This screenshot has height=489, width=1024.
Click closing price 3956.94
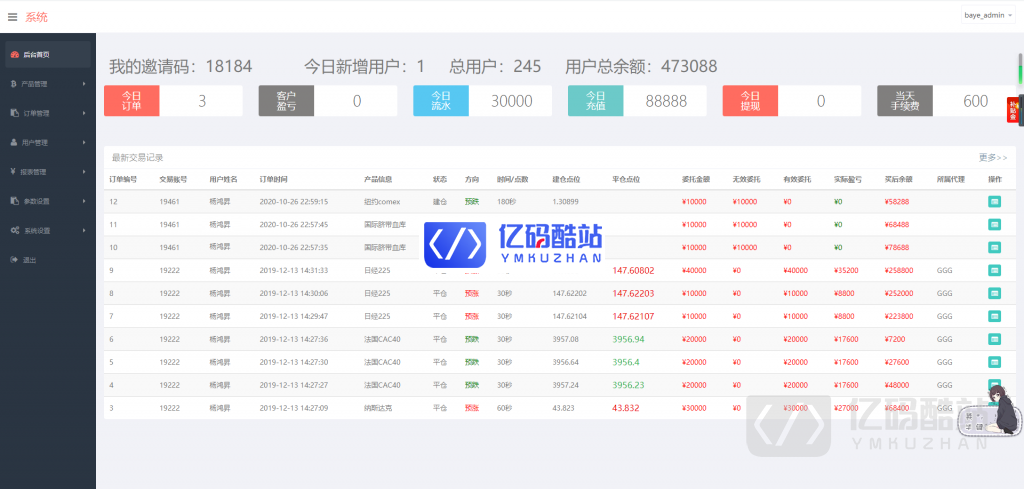click(x=628, y=339)
